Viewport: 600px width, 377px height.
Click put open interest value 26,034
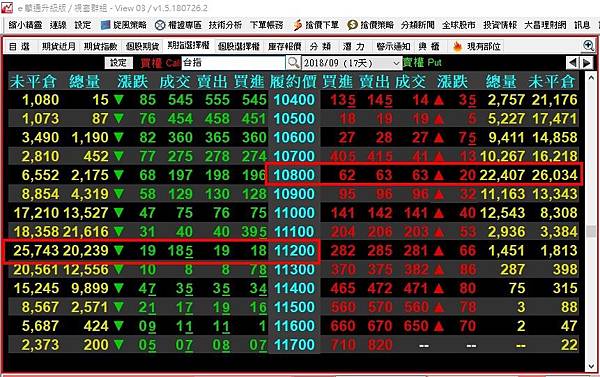[554, 175]
